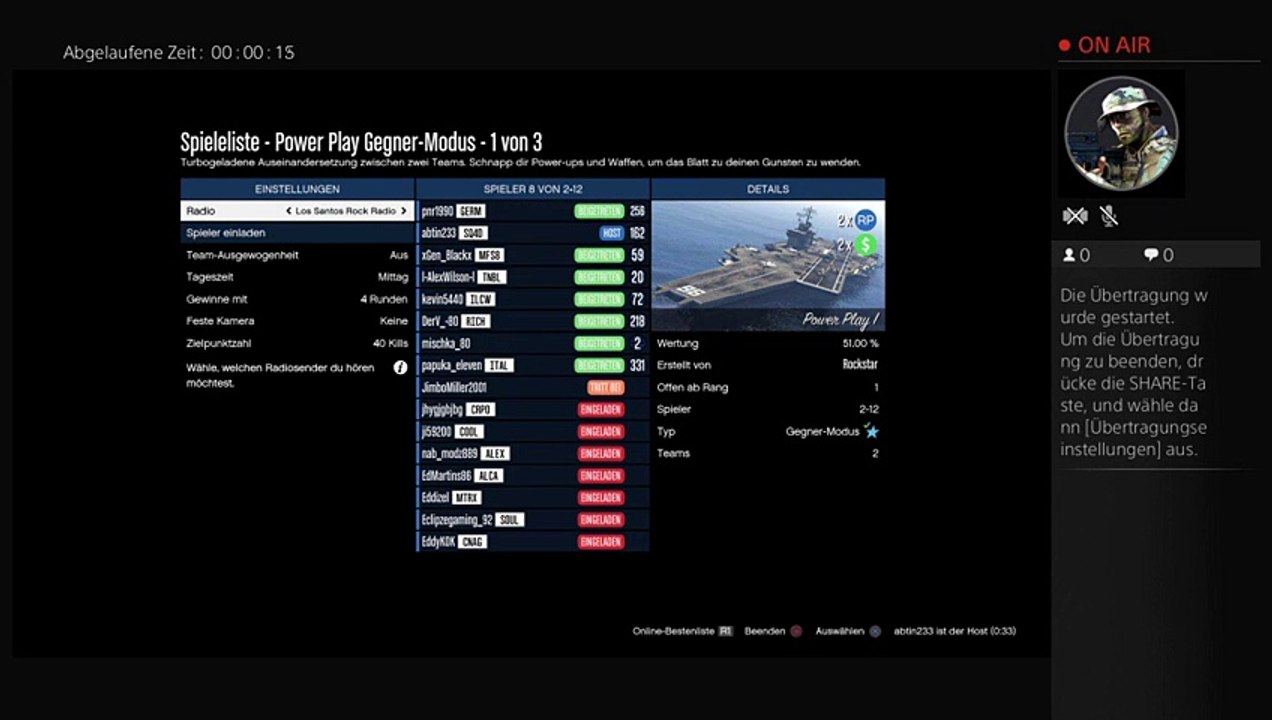Open the EINSTELLUNGEN column header

pyautogui.click(x=297, y=189)
